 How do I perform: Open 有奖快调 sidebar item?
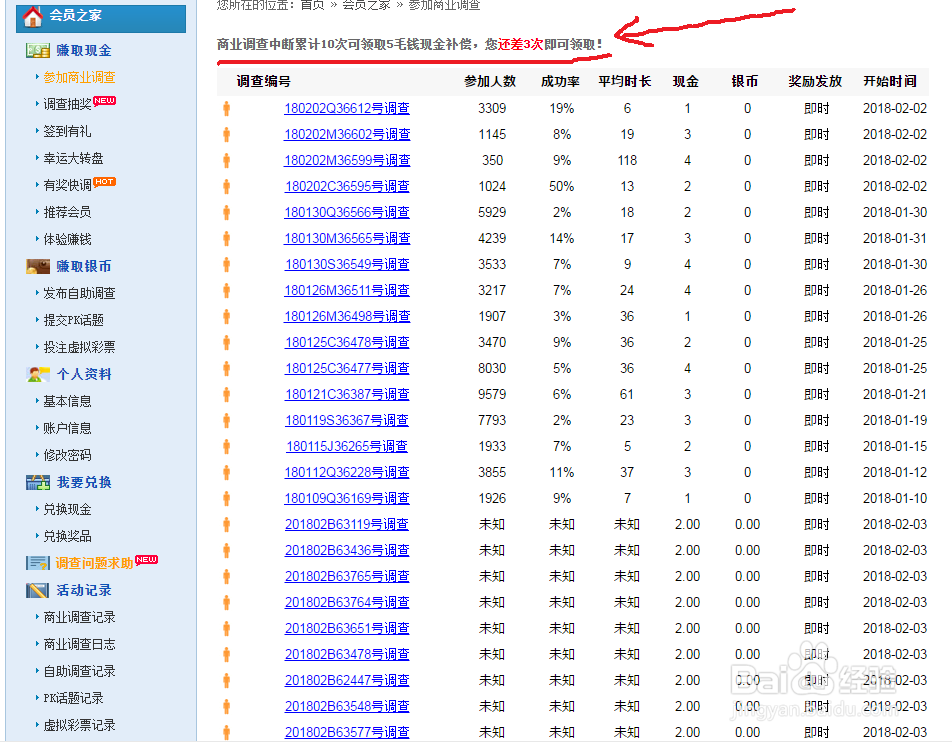pyautogui.click(x=67, y=185)
